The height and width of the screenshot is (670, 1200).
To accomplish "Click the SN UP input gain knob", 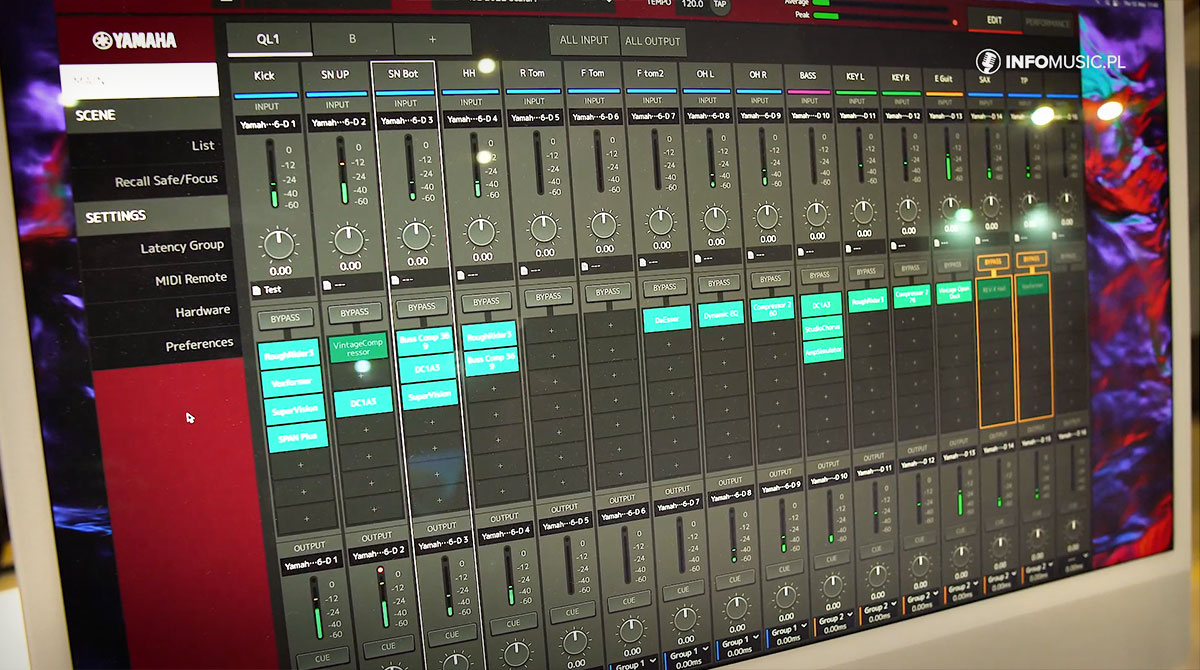I will coord(348,241).
